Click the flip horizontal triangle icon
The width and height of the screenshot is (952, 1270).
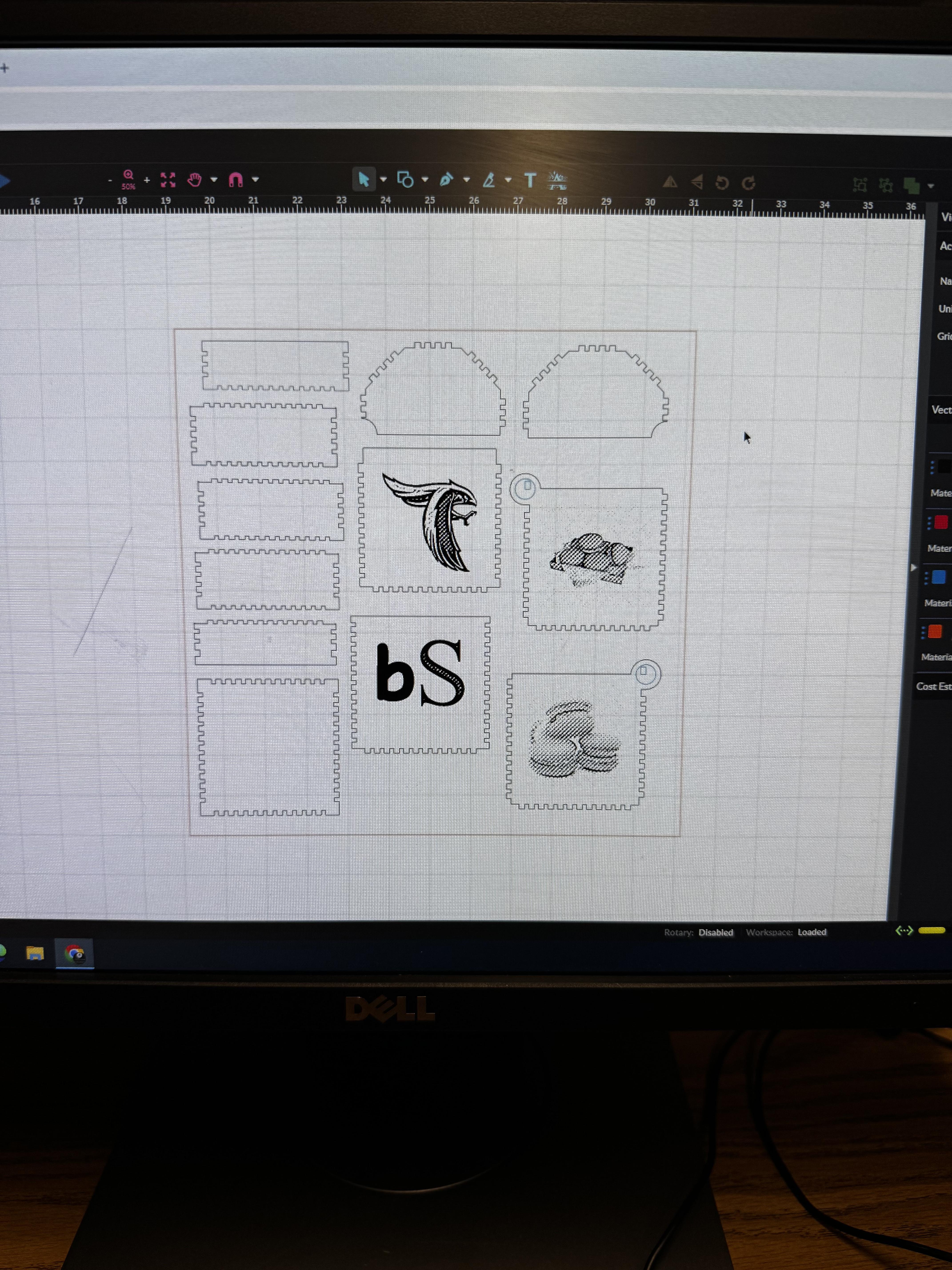(x=670, y=182)
